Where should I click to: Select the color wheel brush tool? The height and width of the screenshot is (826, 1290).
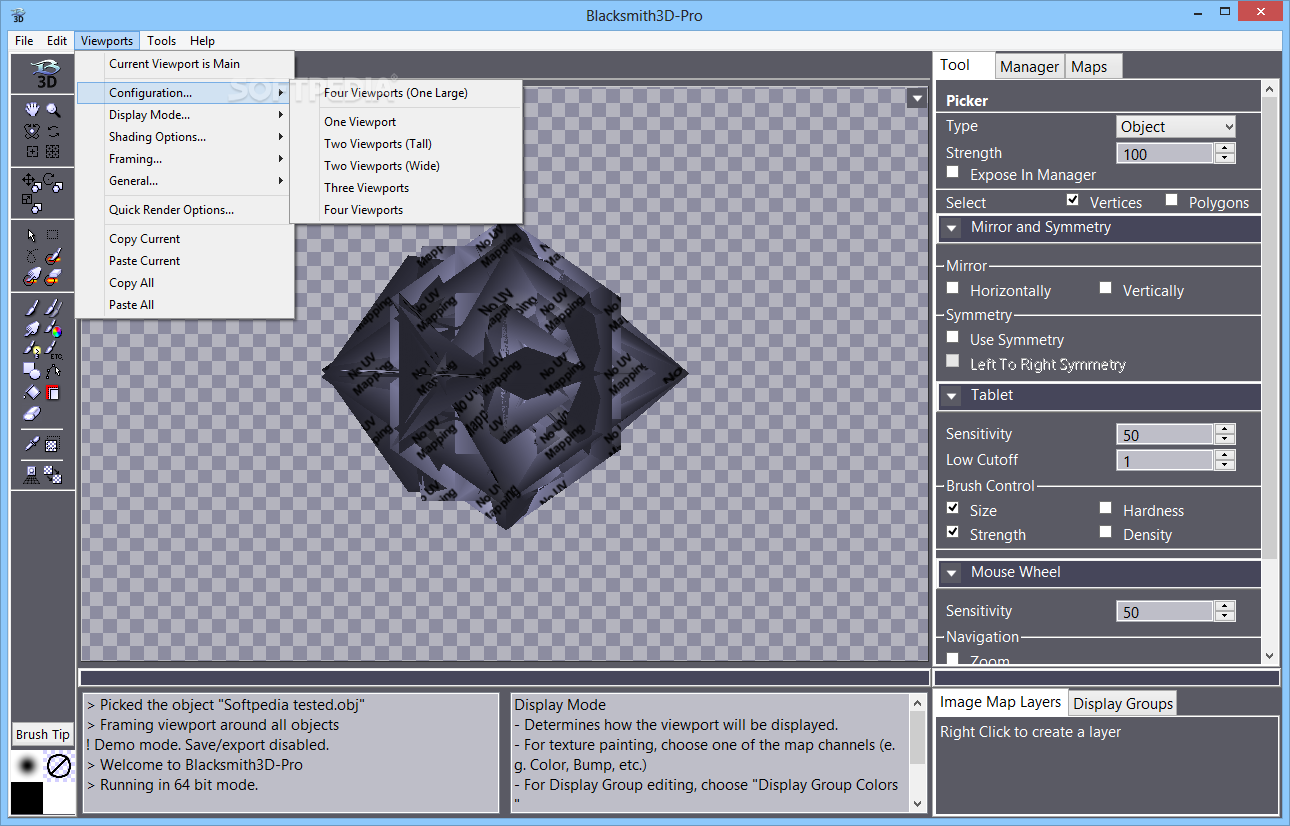click(x=53, y=328)
